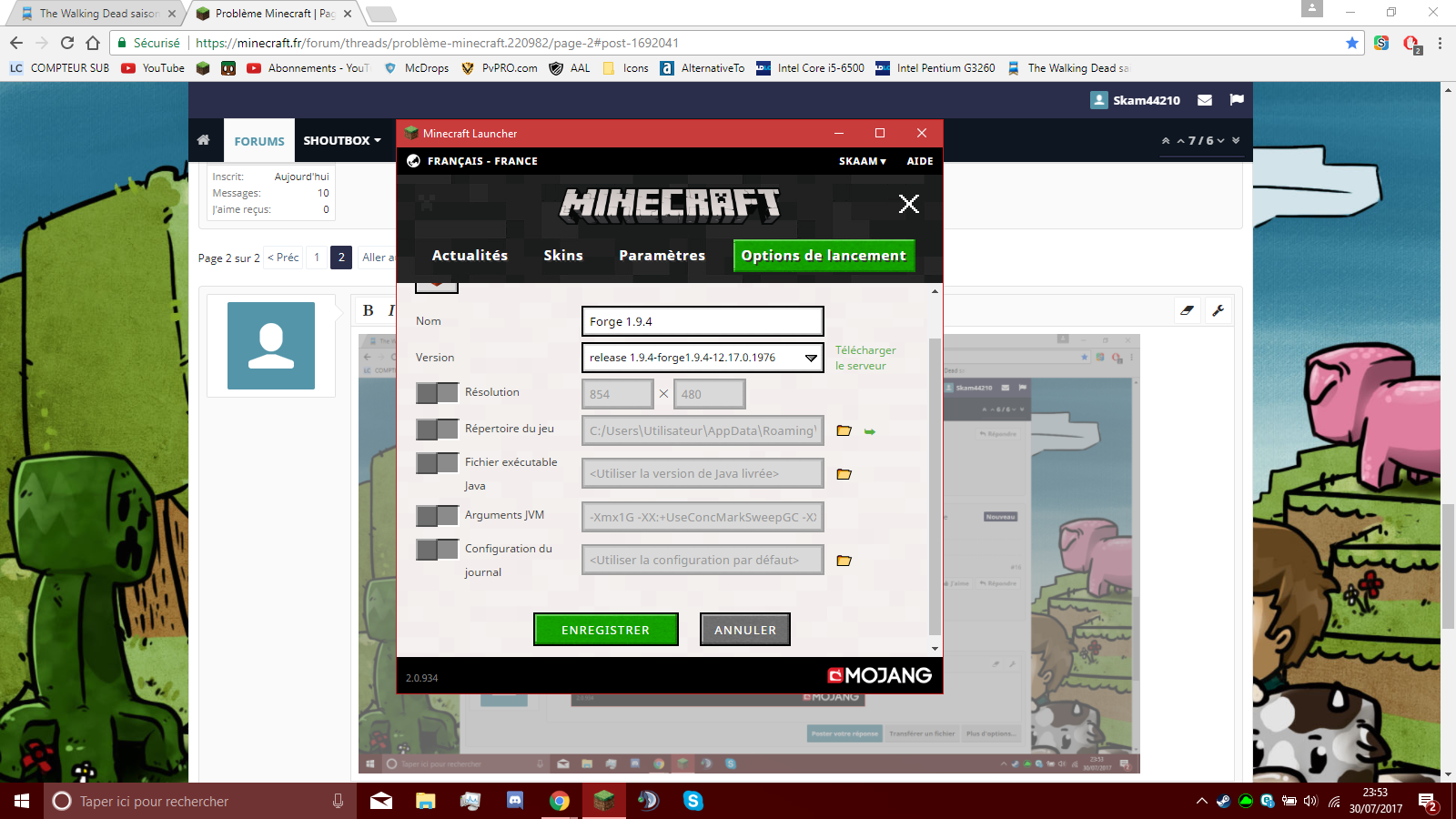Open Skype from the taskbar
Viewport: 1456px width, 819px height.
pos(693,801)
